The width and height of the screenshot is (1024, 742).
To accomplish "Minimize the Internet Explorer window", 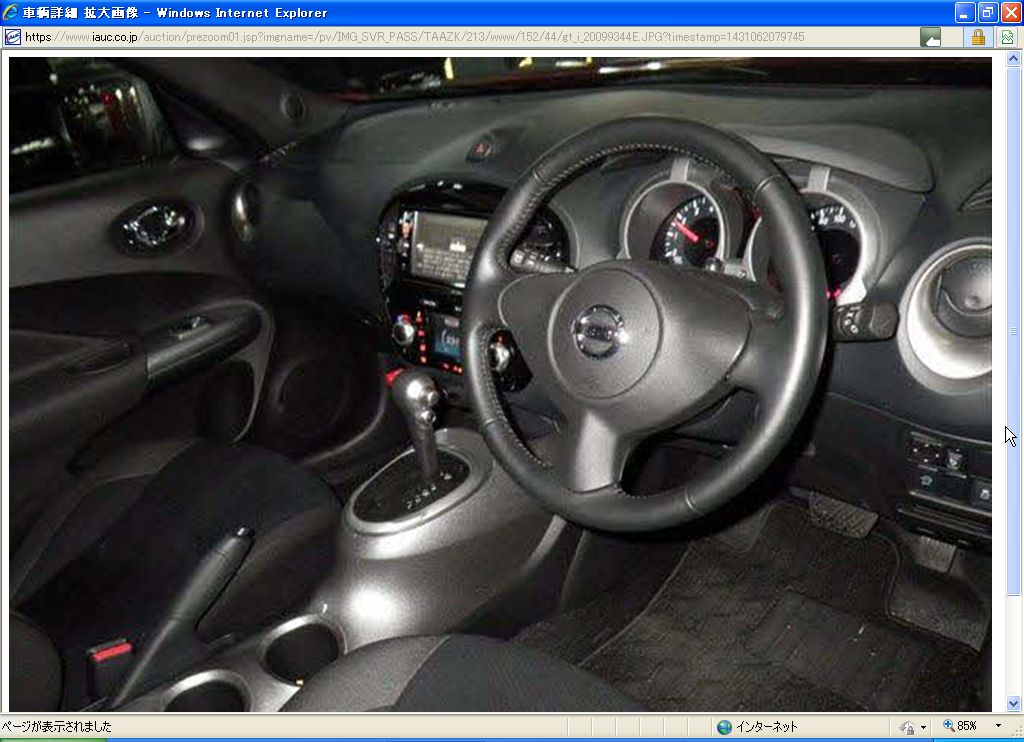I will pyautogui.click(x=964, y=13).
